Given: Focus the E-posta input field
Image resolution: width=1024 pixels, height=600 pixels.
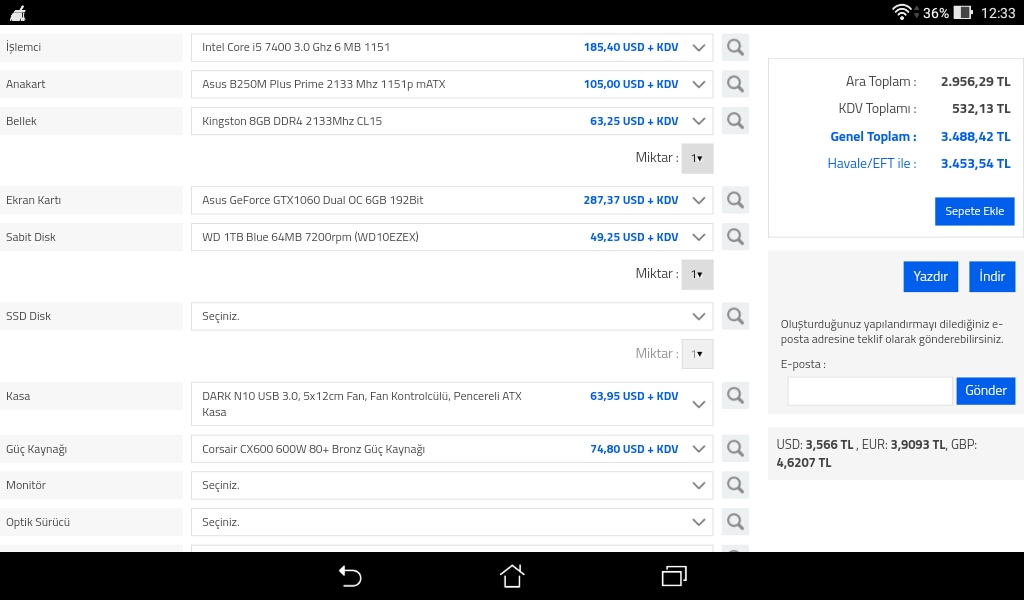Looking at the screenshot, I should pos(870,391).
